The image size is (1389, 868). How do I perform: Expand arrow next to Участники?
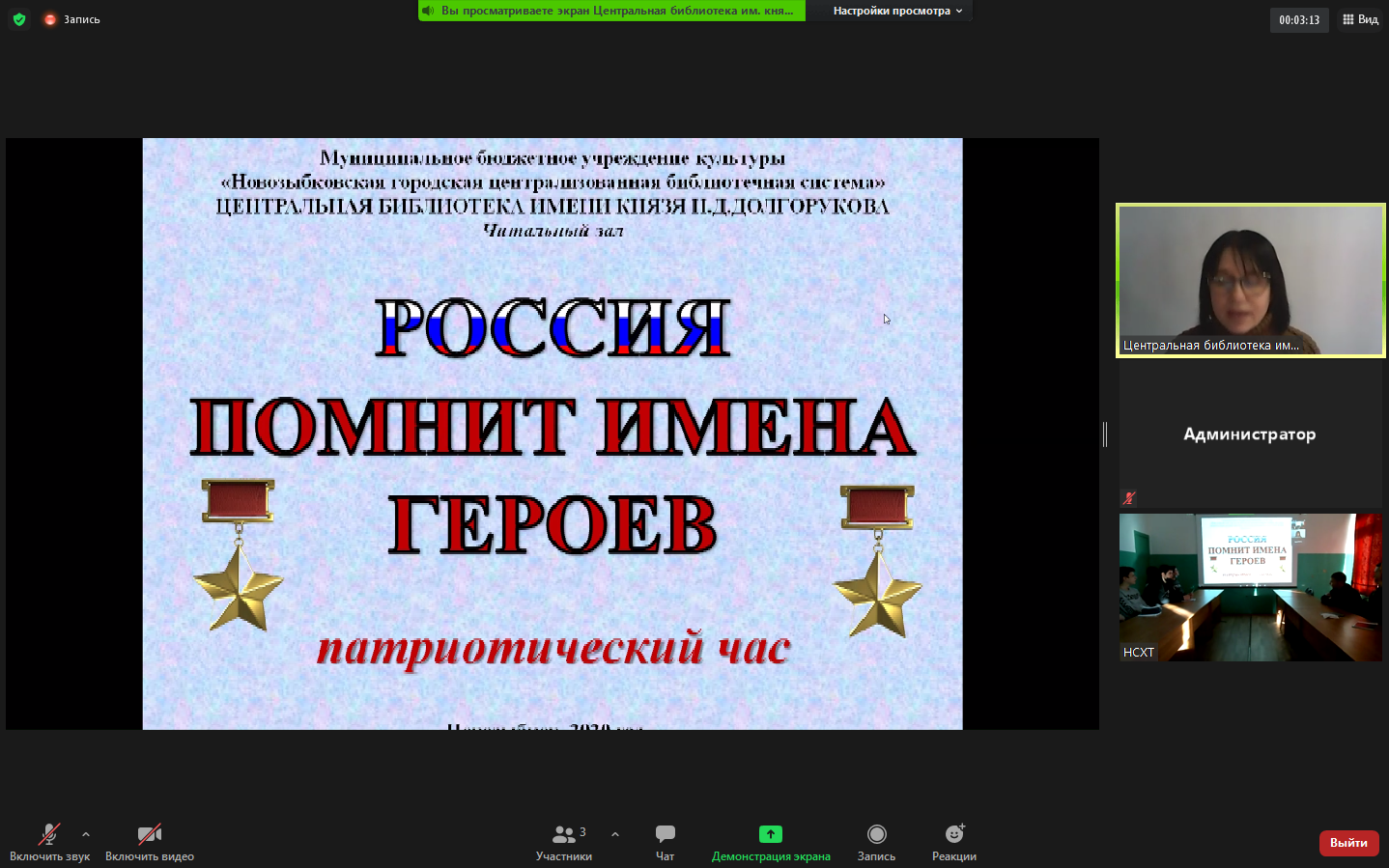pos(615,834)
